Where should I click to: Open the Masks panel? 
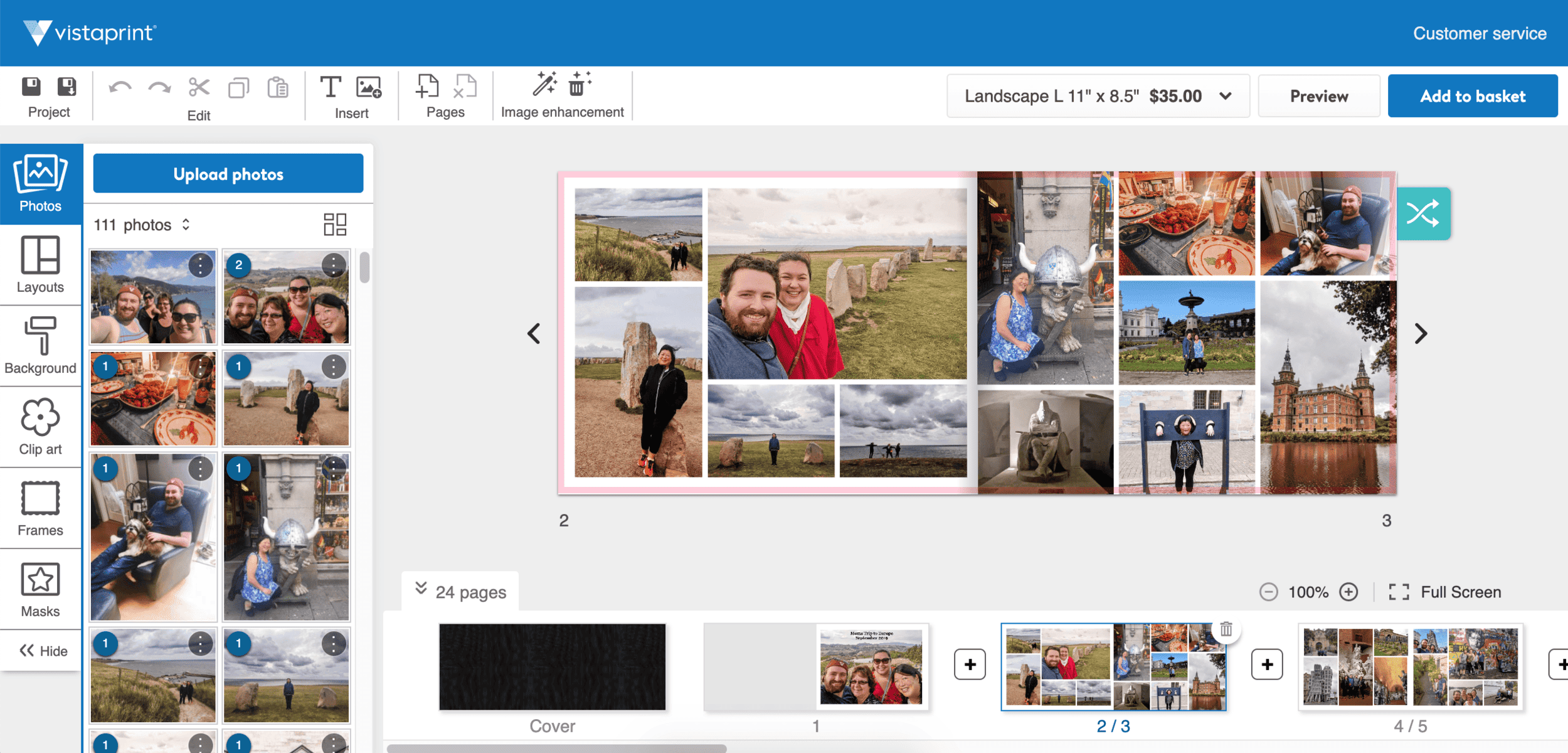(x=41, y=589)
